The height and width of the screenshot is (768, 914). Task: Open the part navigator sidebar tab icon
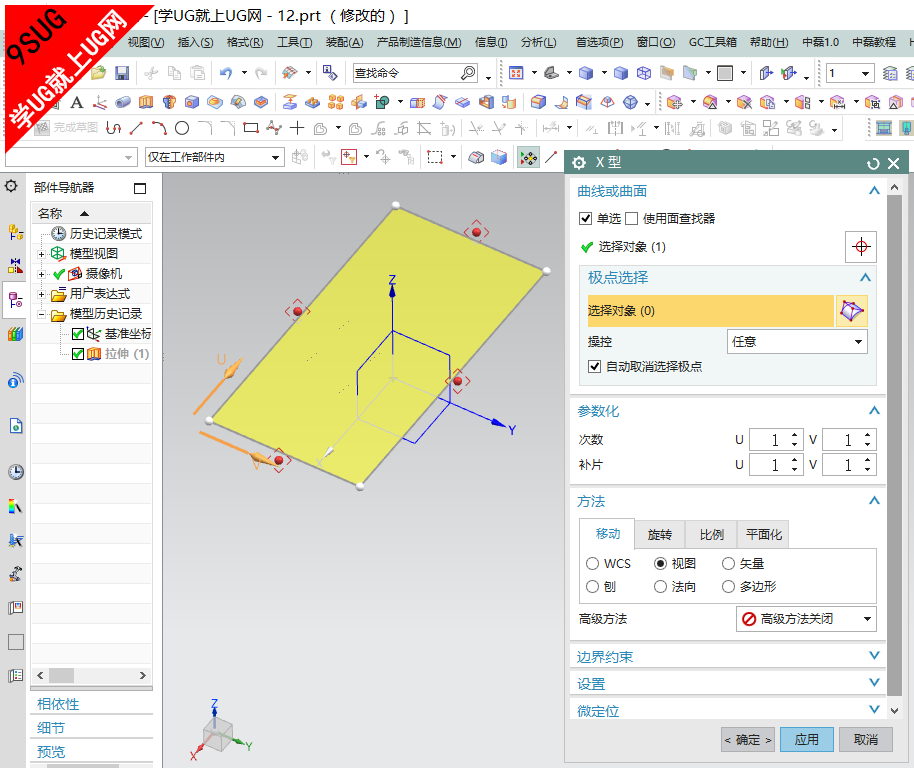pos(15,300)
